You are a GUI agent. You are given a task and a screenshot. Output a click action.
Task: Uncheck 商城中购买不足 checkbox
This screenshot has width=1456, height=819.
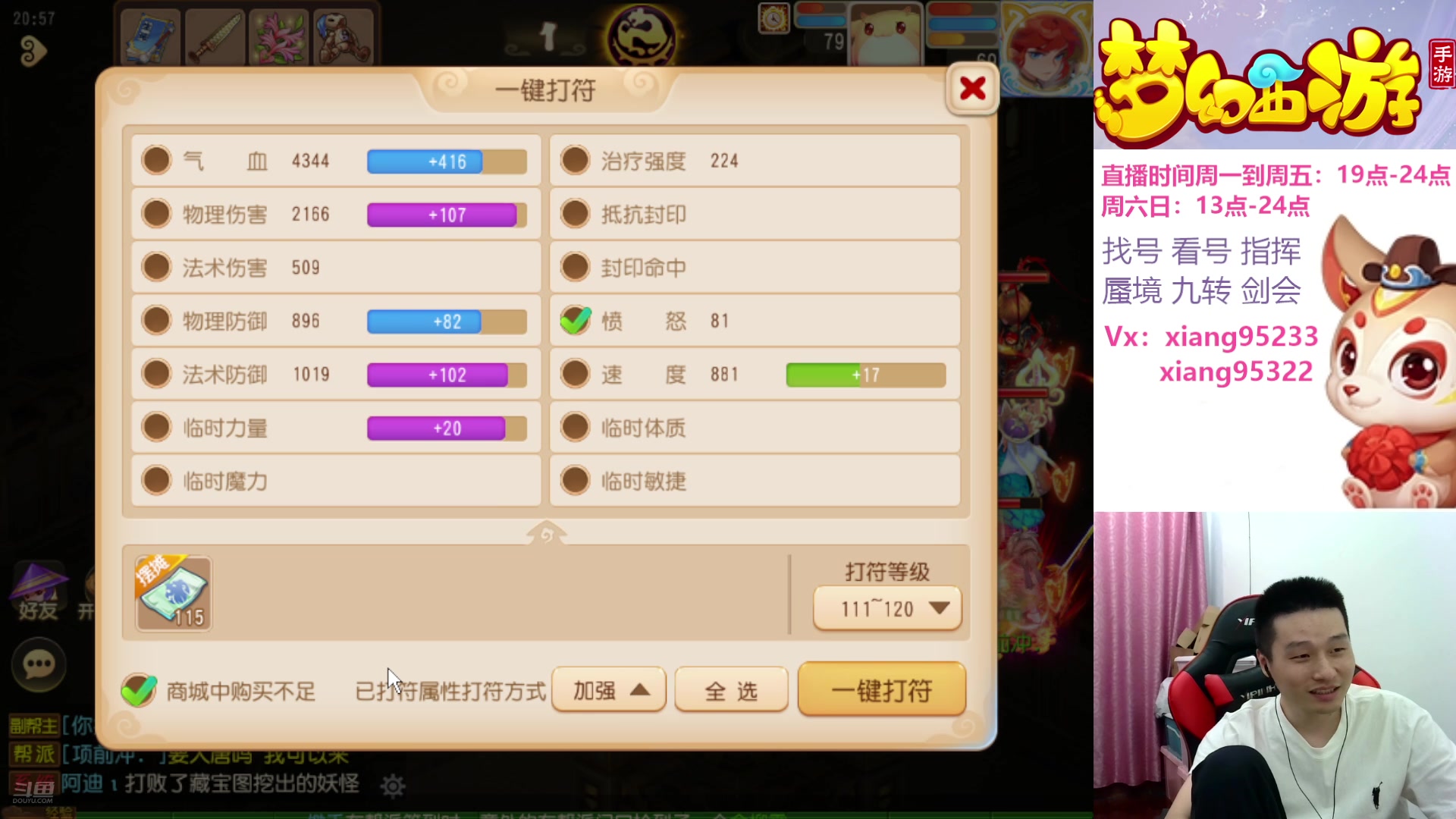139,690
